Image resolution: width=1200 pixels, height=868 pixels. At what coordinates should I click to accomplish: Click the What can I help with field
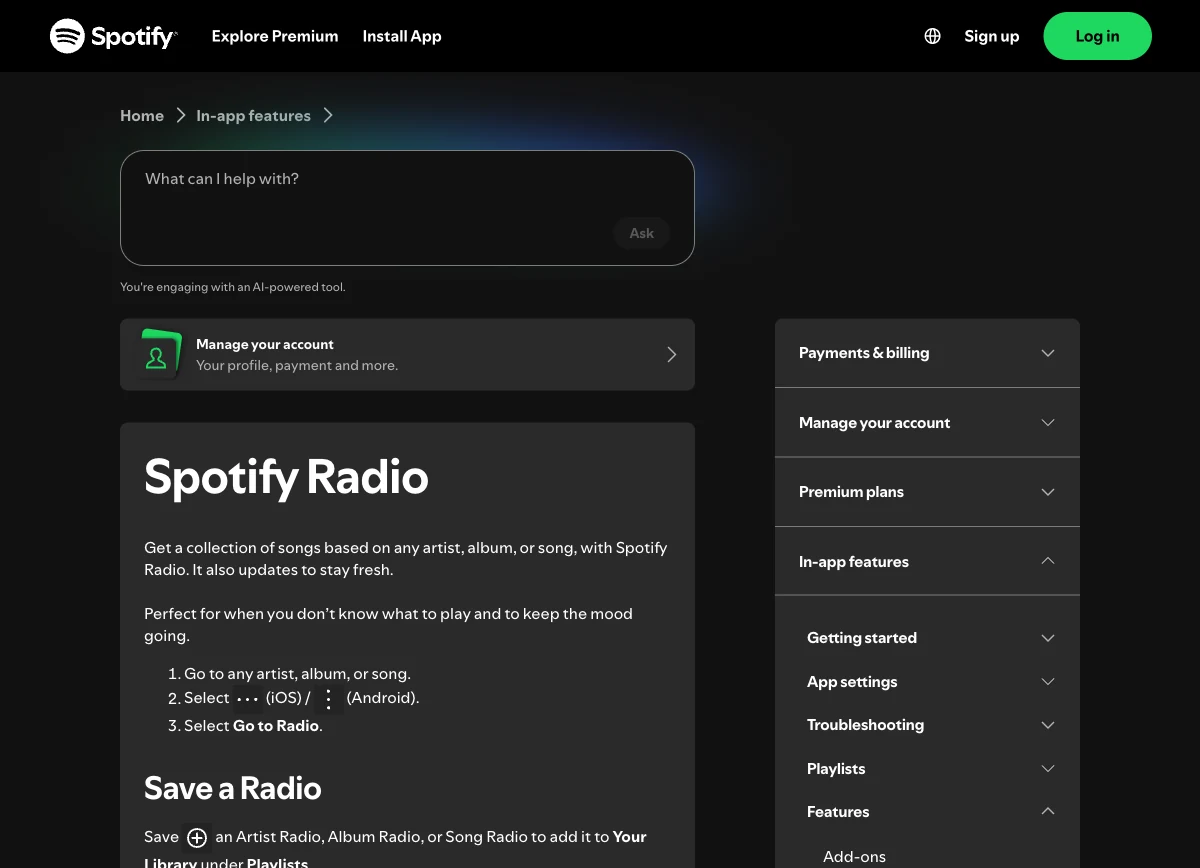407,208
